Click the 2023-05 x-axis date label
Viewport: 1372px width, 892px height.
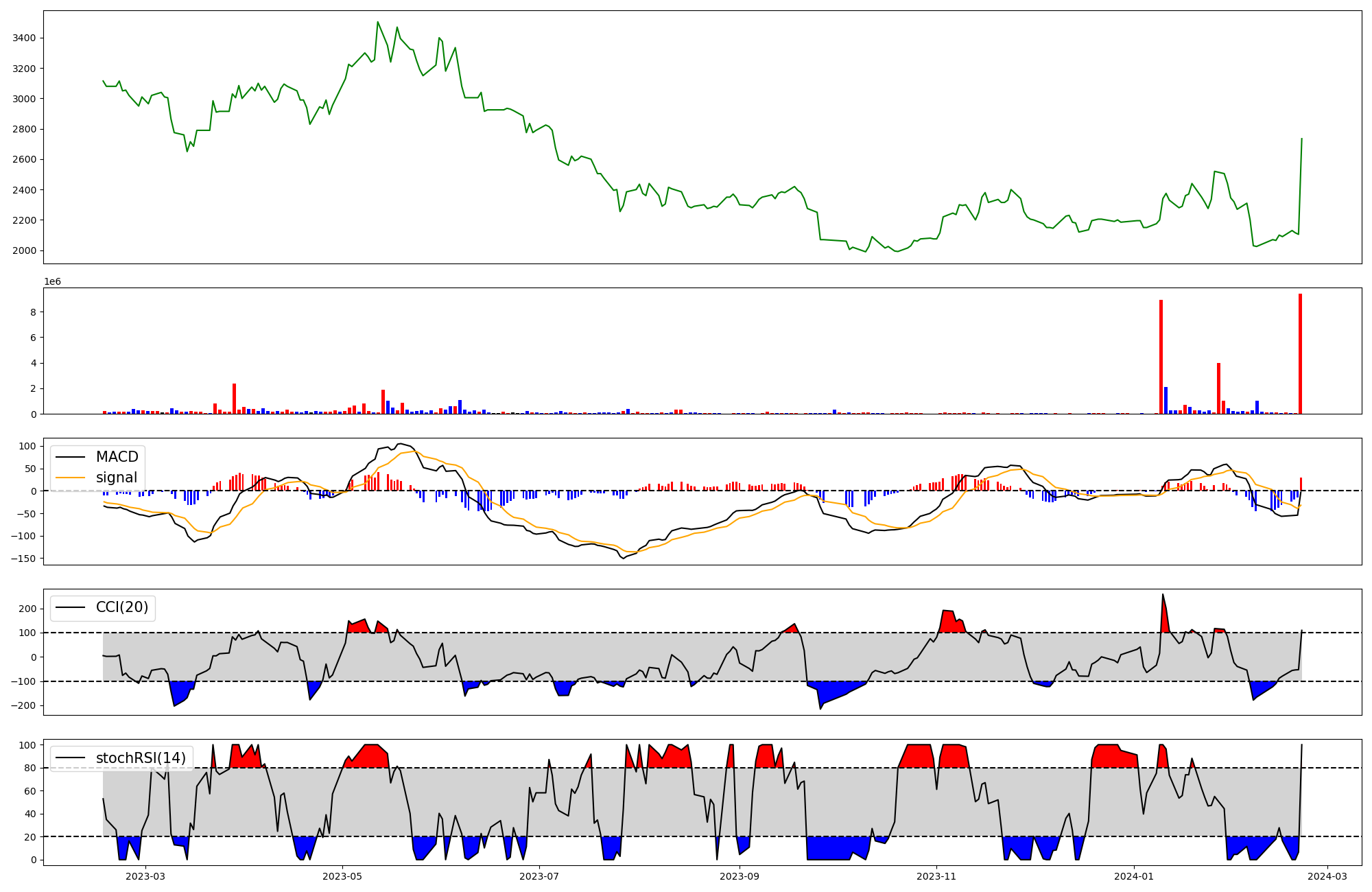(x=342, y=876)
